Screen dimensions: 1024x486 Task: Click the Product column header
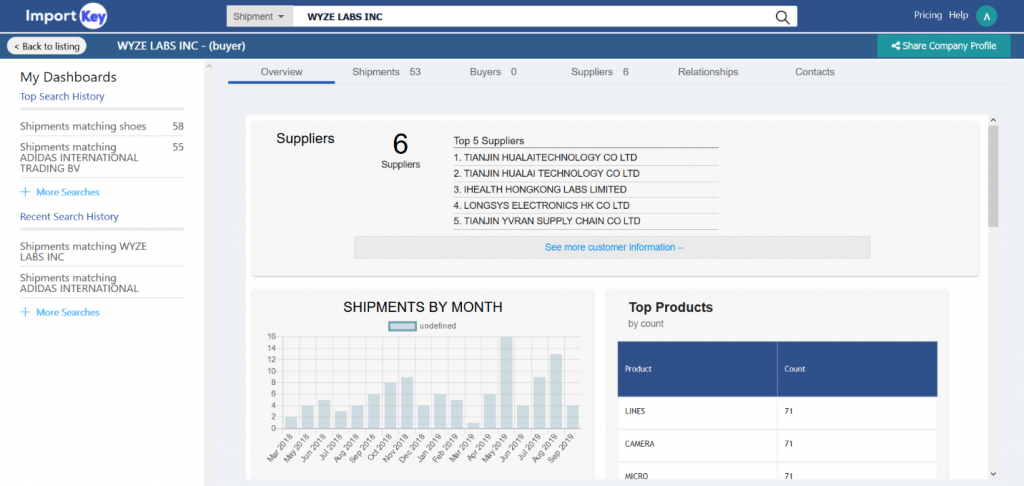click(x=697, y=369)
